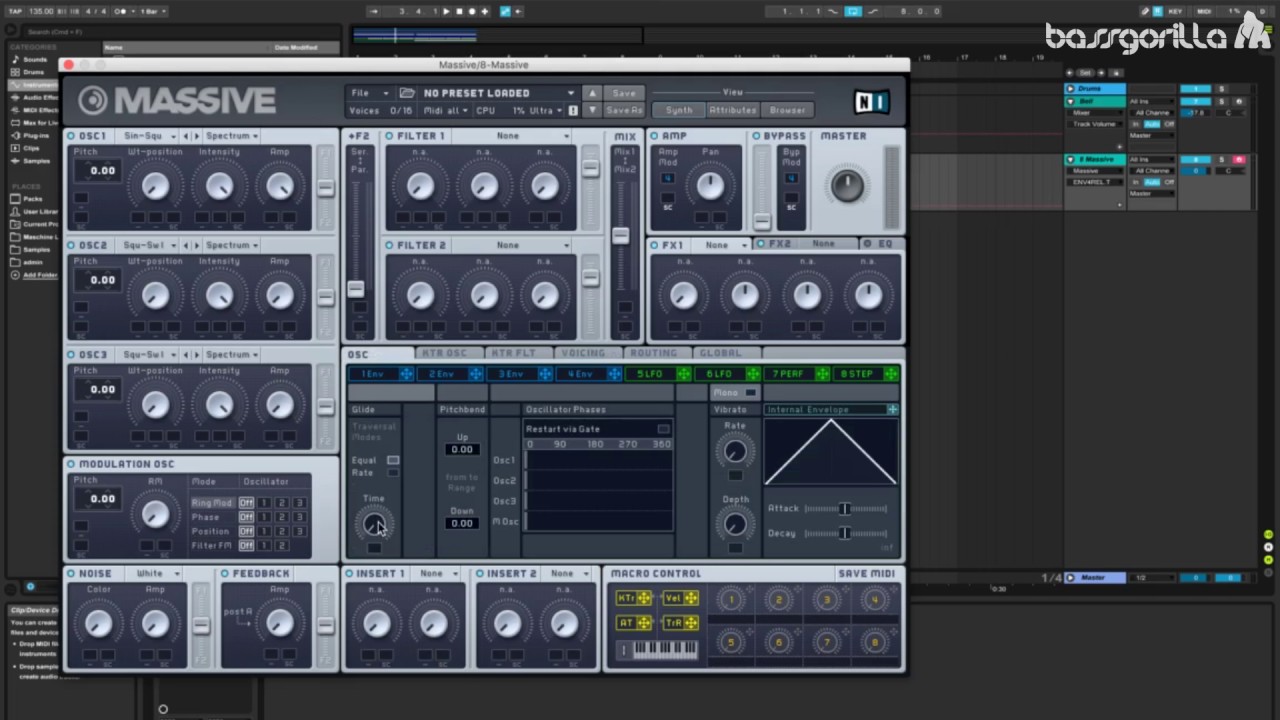Click Macro knob 6
1280x720 pixels.
point(778,642)
